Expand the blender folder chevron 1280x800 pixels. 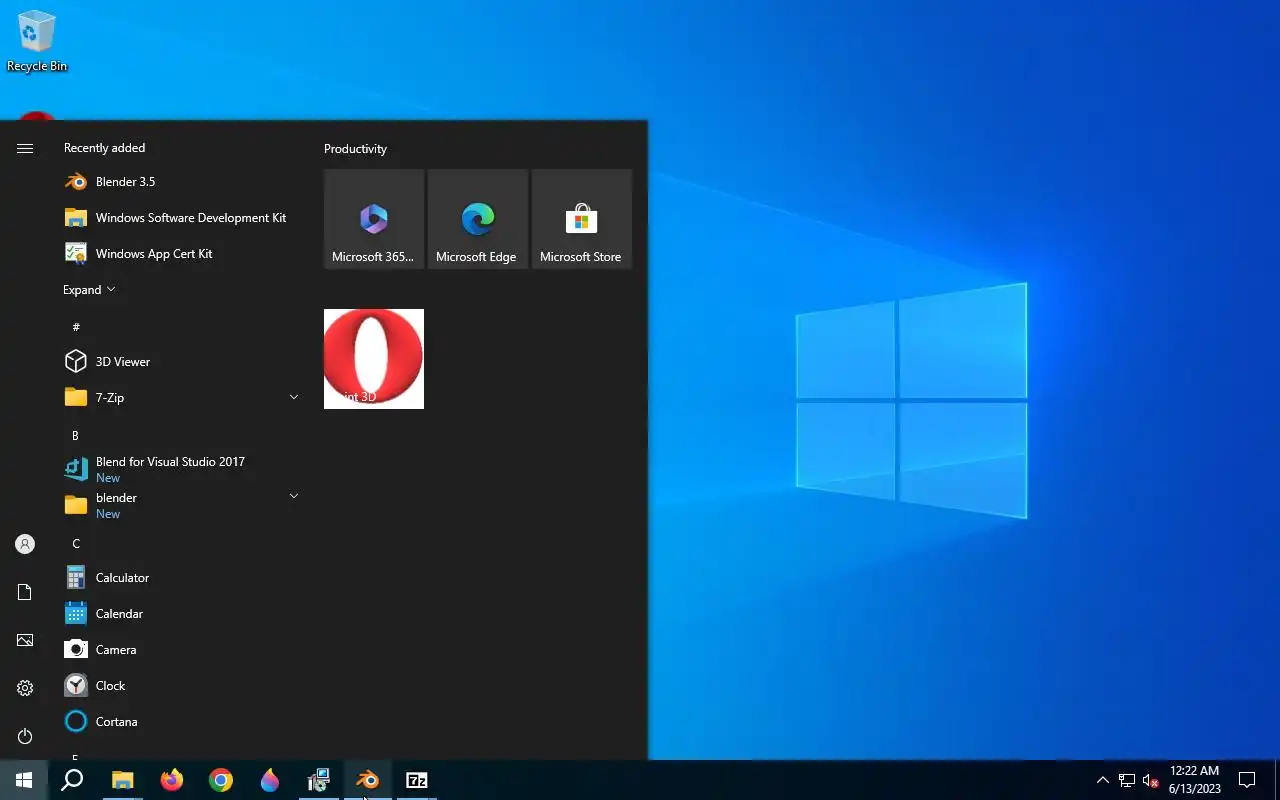(x=294, y=496)
